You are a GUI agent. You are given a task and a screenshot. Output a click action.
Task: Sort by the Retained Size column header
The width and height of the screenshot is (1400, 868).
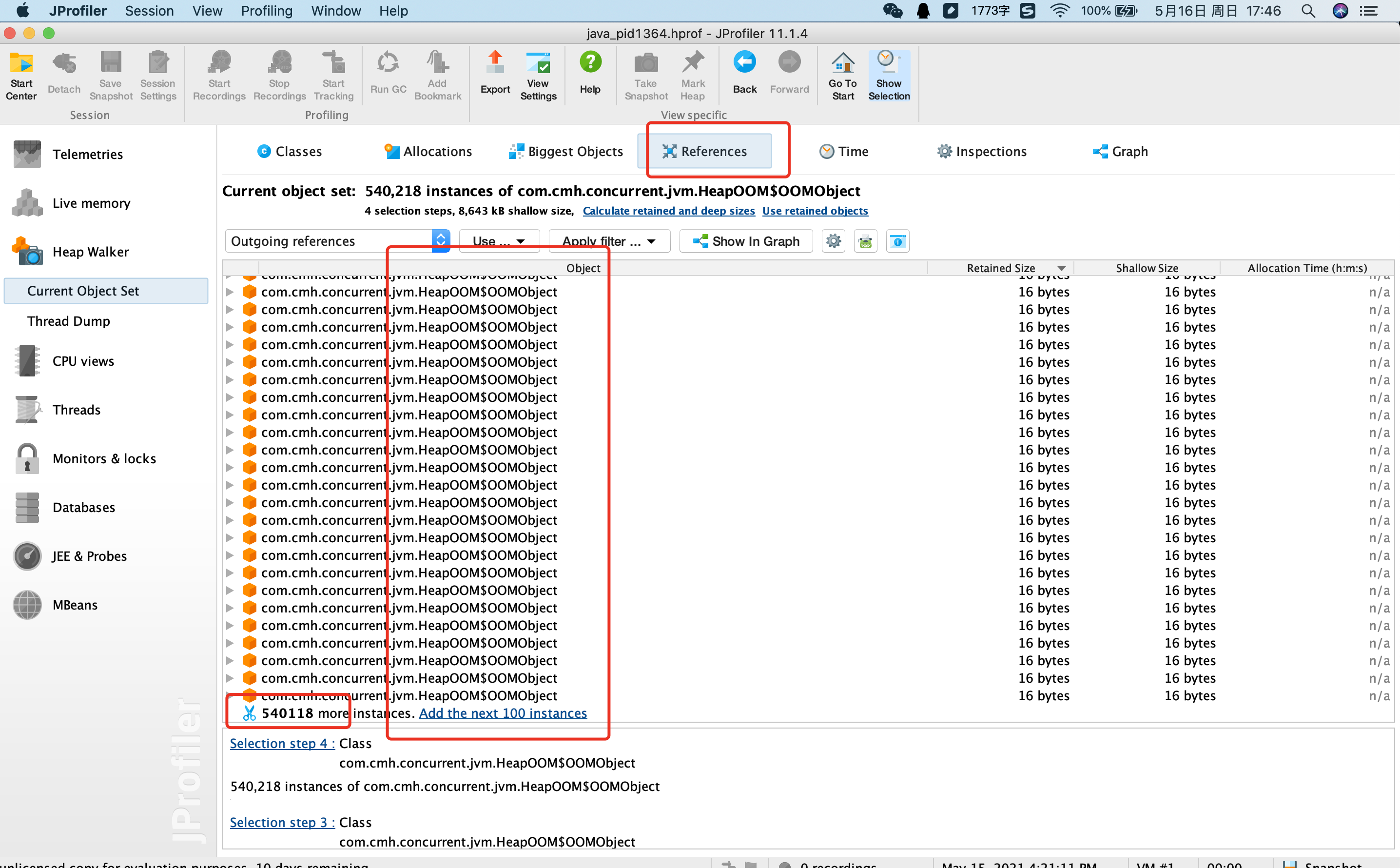click(1000, 268)
